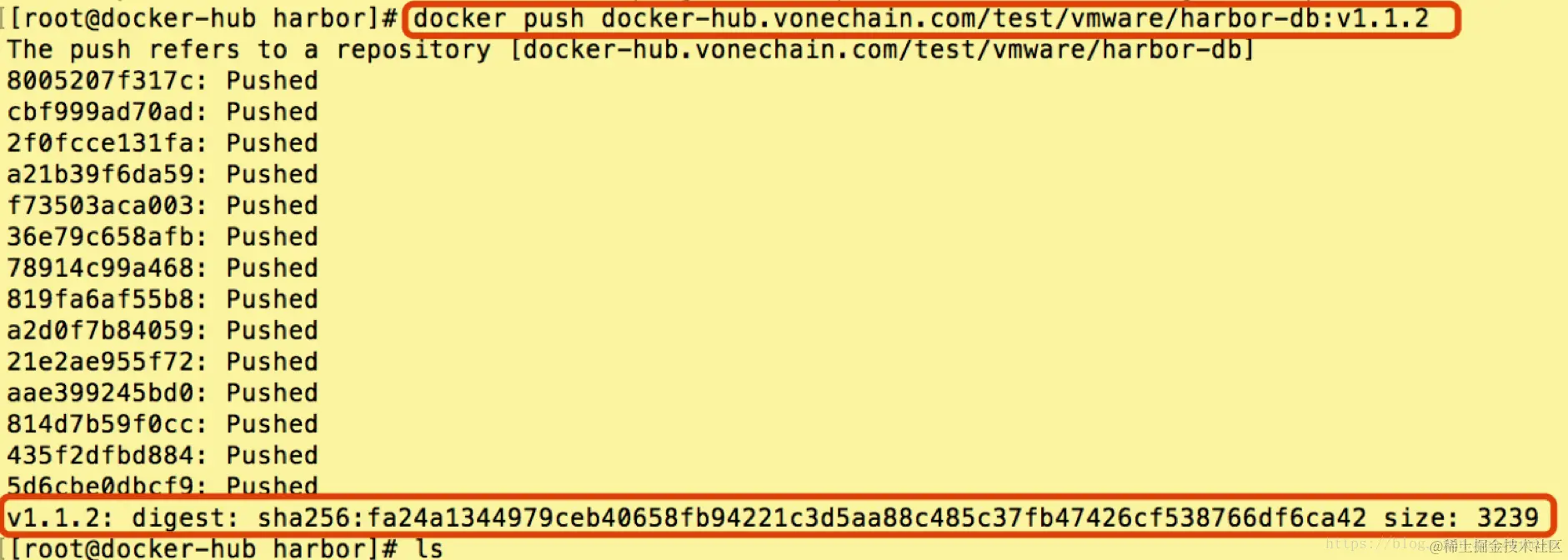
Task: Click on layer 814d7b59f0cc
Action: coord(105,424)
